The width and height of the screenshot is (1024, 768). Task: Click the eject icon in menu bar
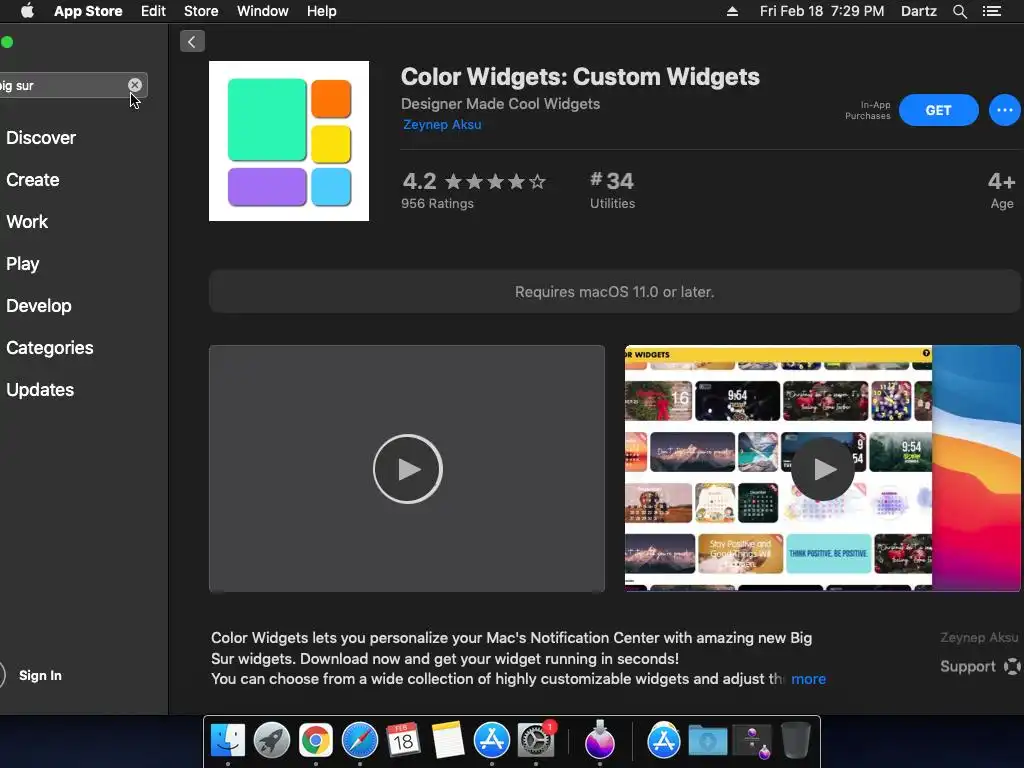point(732,11)
